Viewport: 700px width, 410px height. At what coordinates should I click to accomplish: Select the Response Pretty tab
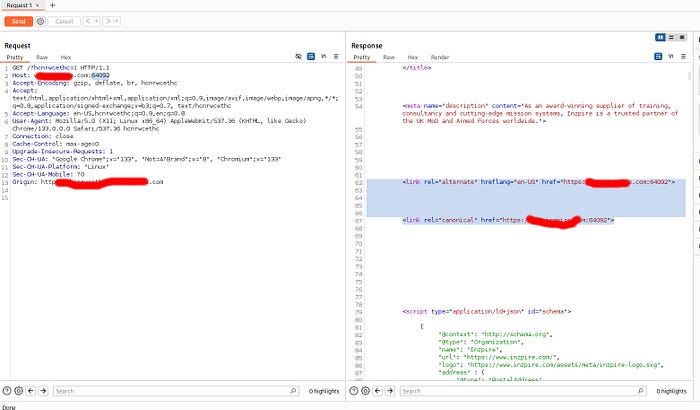pyautogui.click(x=362, y=57)
